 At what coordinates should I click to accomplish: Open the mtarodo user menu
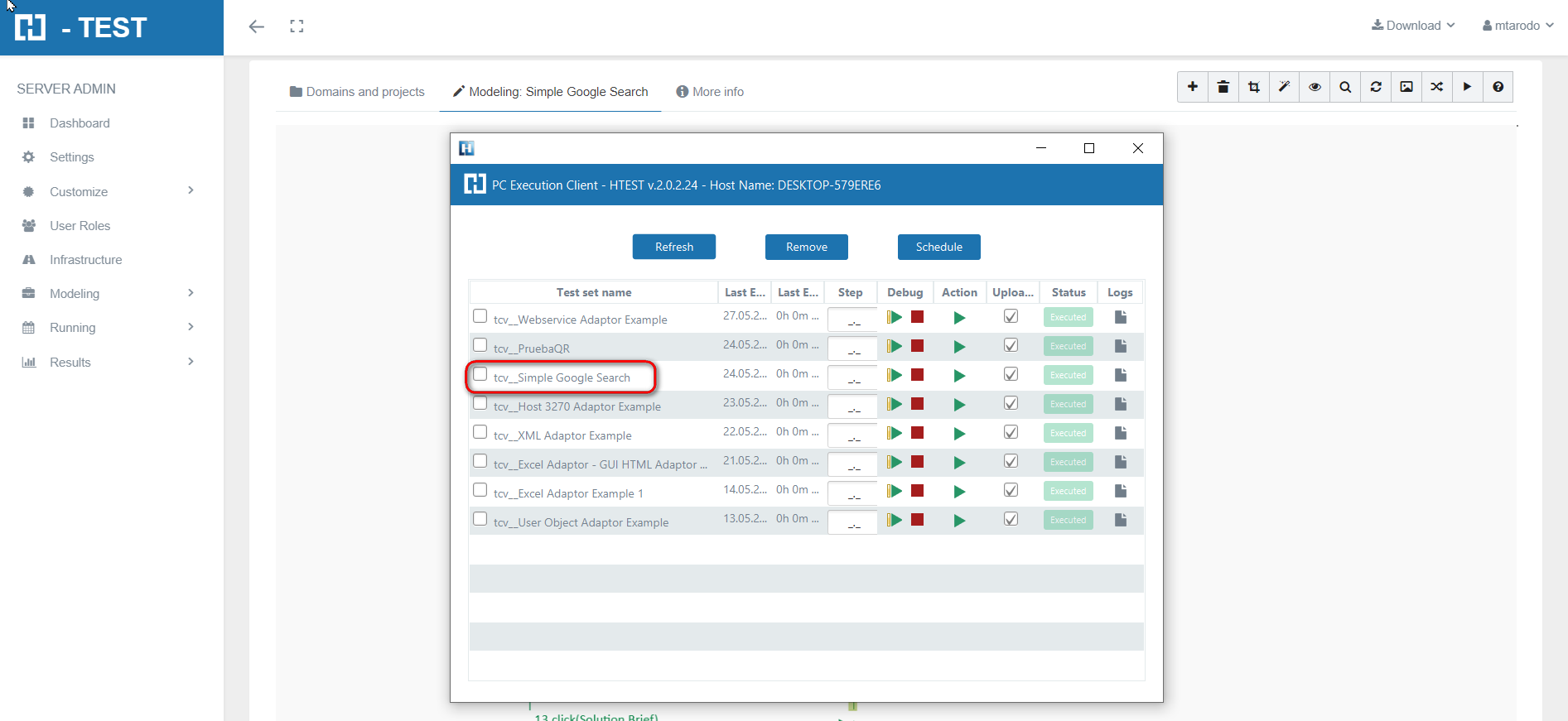pos(1517,26)
